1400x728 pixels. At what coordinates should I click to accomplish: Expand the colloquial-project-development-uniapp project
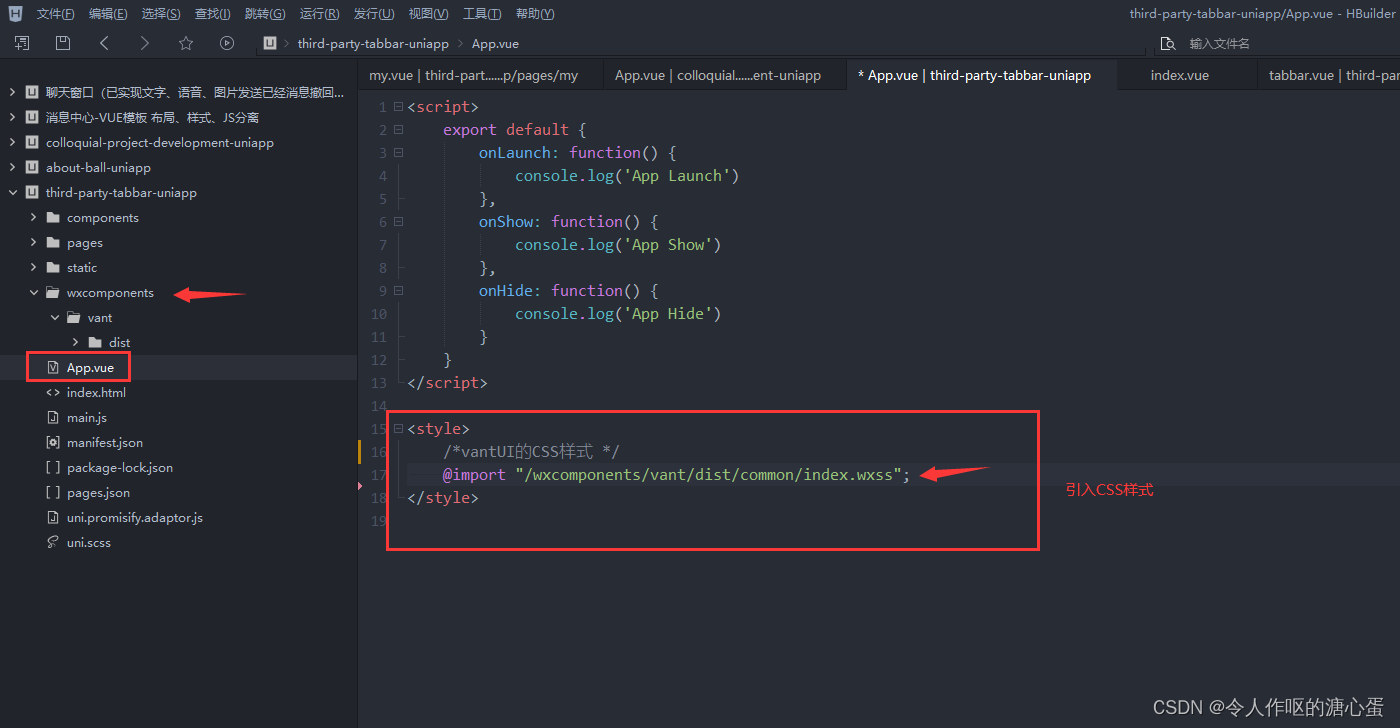12,142
